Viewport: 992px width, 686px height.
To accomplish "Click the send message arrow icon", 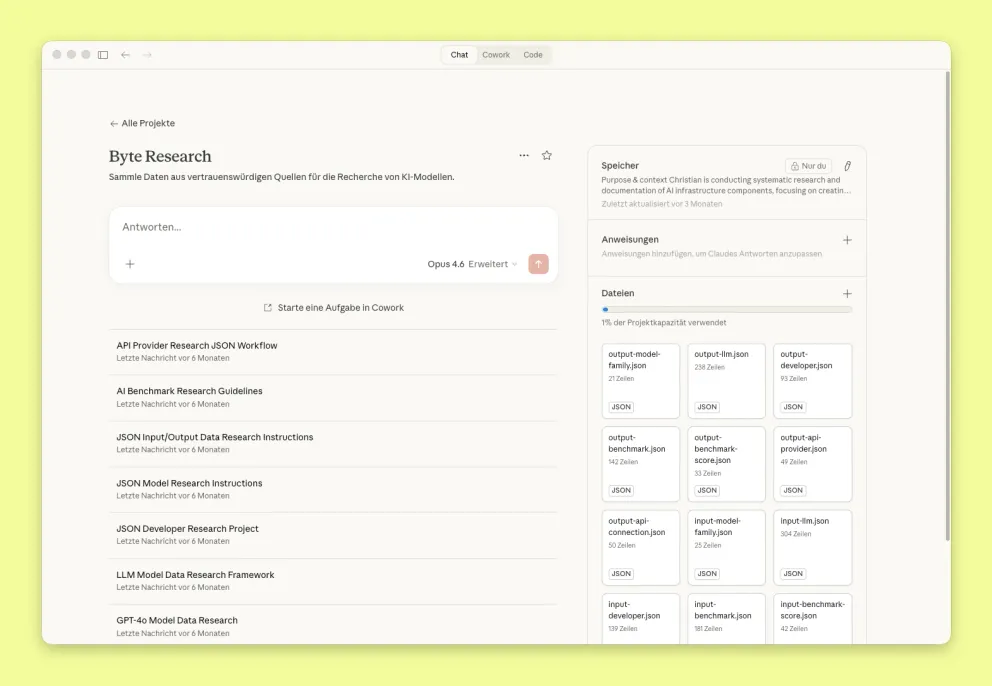I will pyautogui.click(x=537, y=263).
